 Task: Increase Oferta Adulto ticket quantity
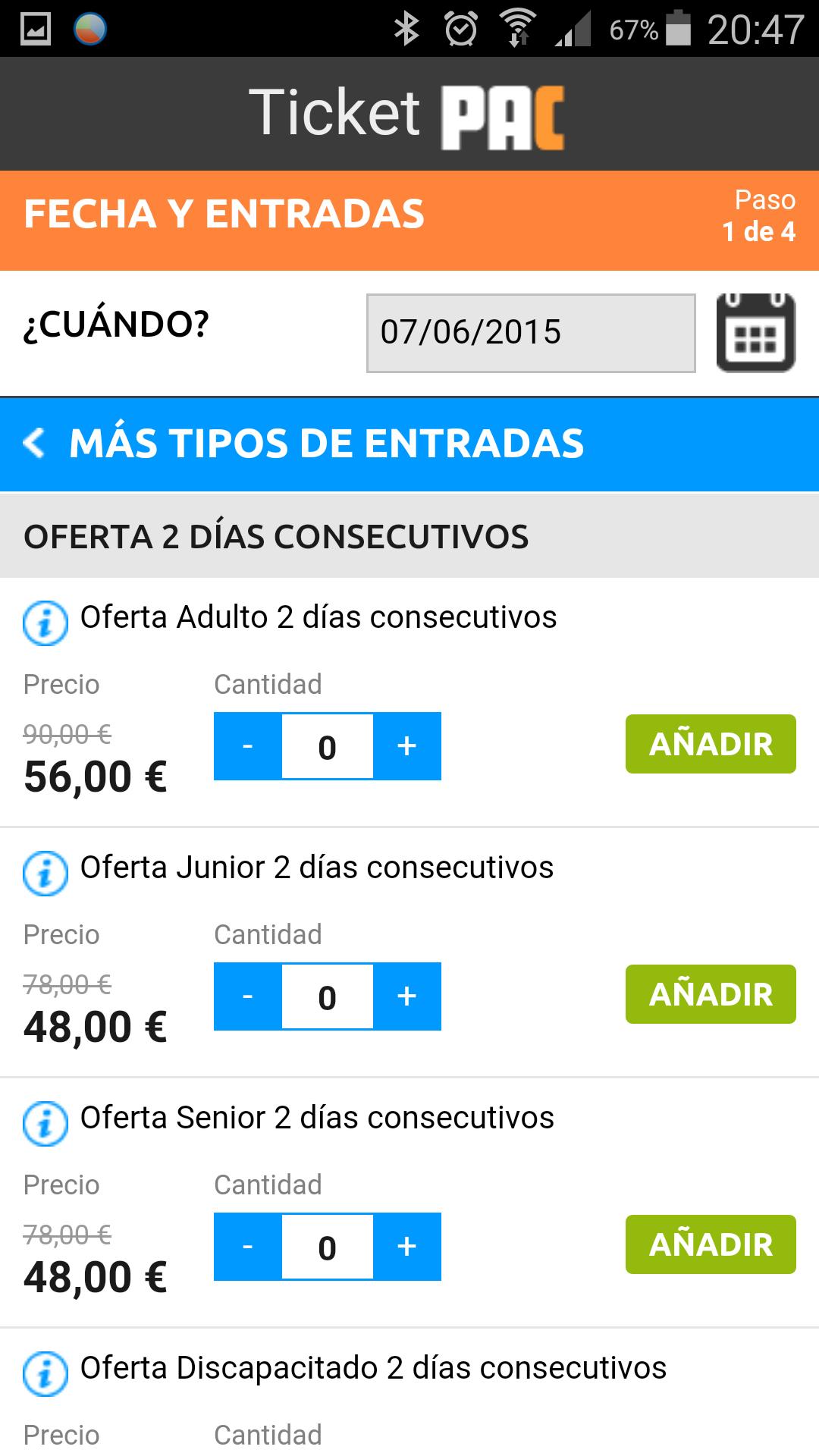click(407, 746)
